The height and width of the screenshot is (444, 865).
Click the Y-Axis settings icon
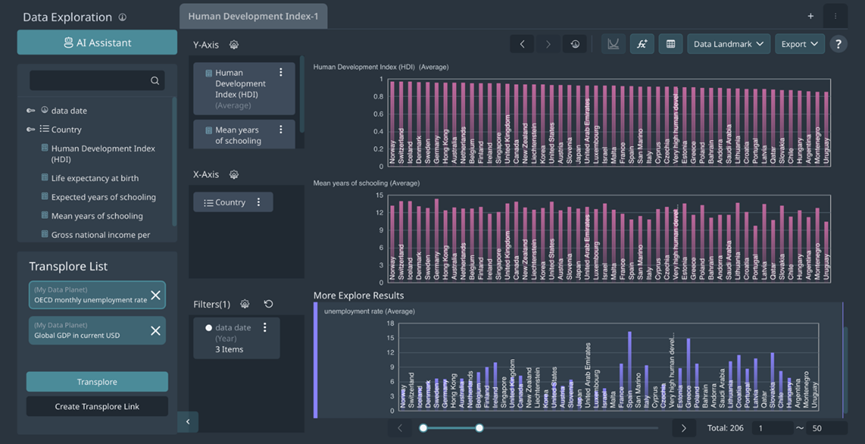233,45
